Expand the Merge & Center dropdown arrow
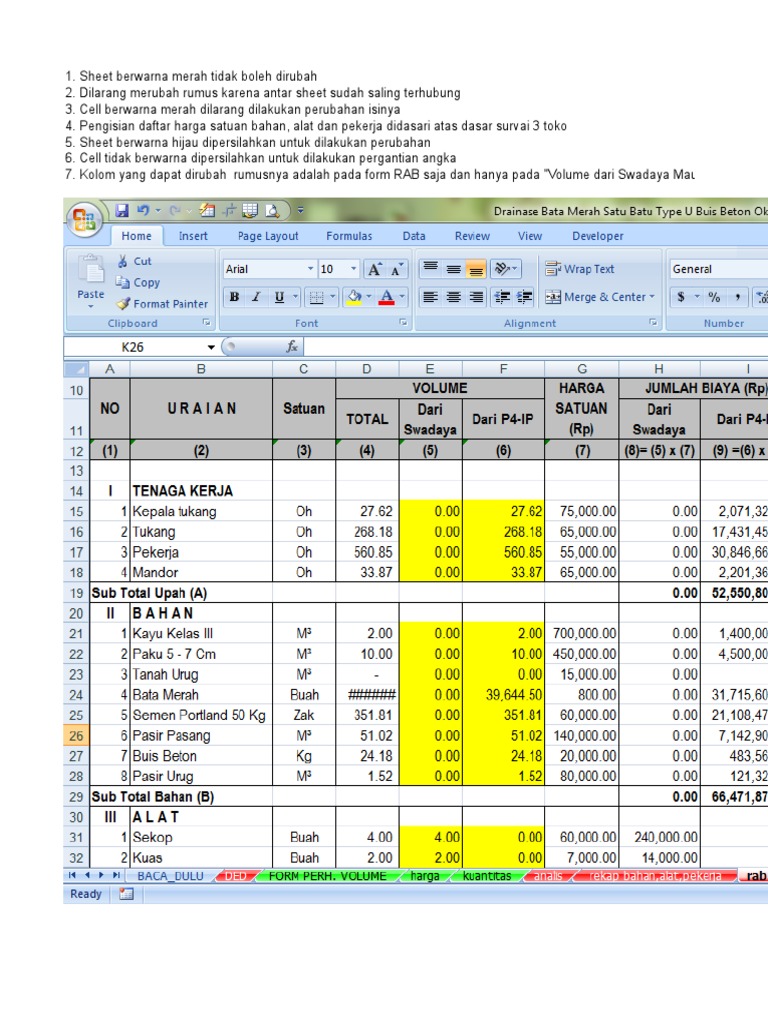 pyautogui.click(x=652, y=297)
